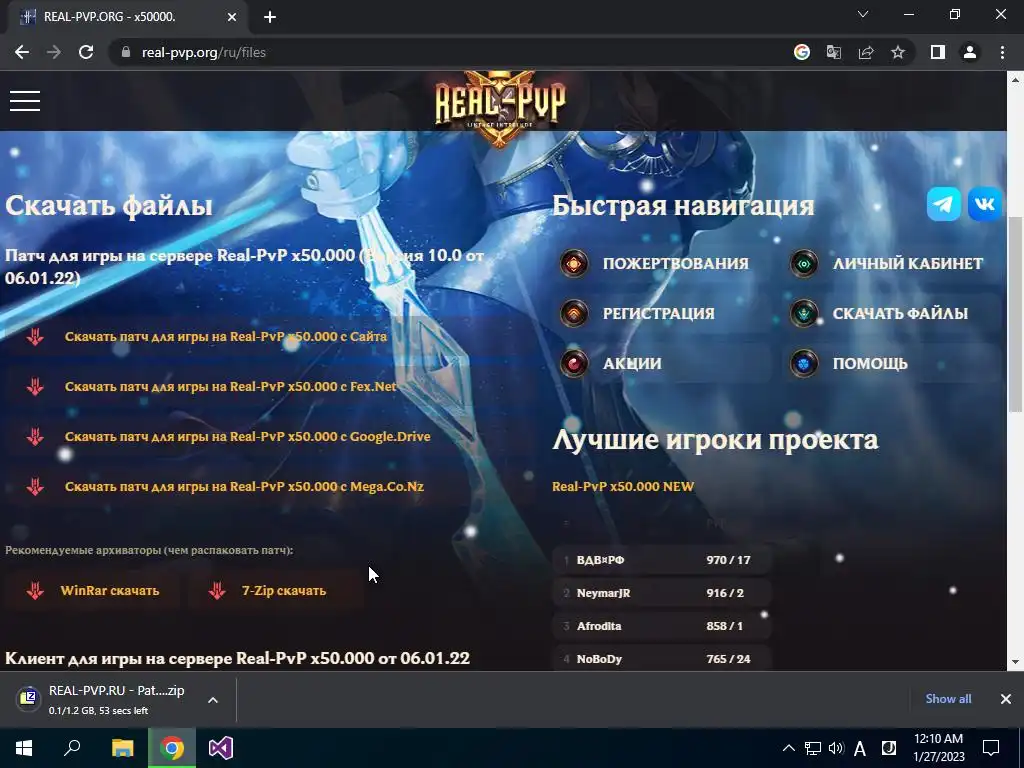Open File Explorer from taskbar
Viewport: 1024px width, 768px height.
(122, 748)
